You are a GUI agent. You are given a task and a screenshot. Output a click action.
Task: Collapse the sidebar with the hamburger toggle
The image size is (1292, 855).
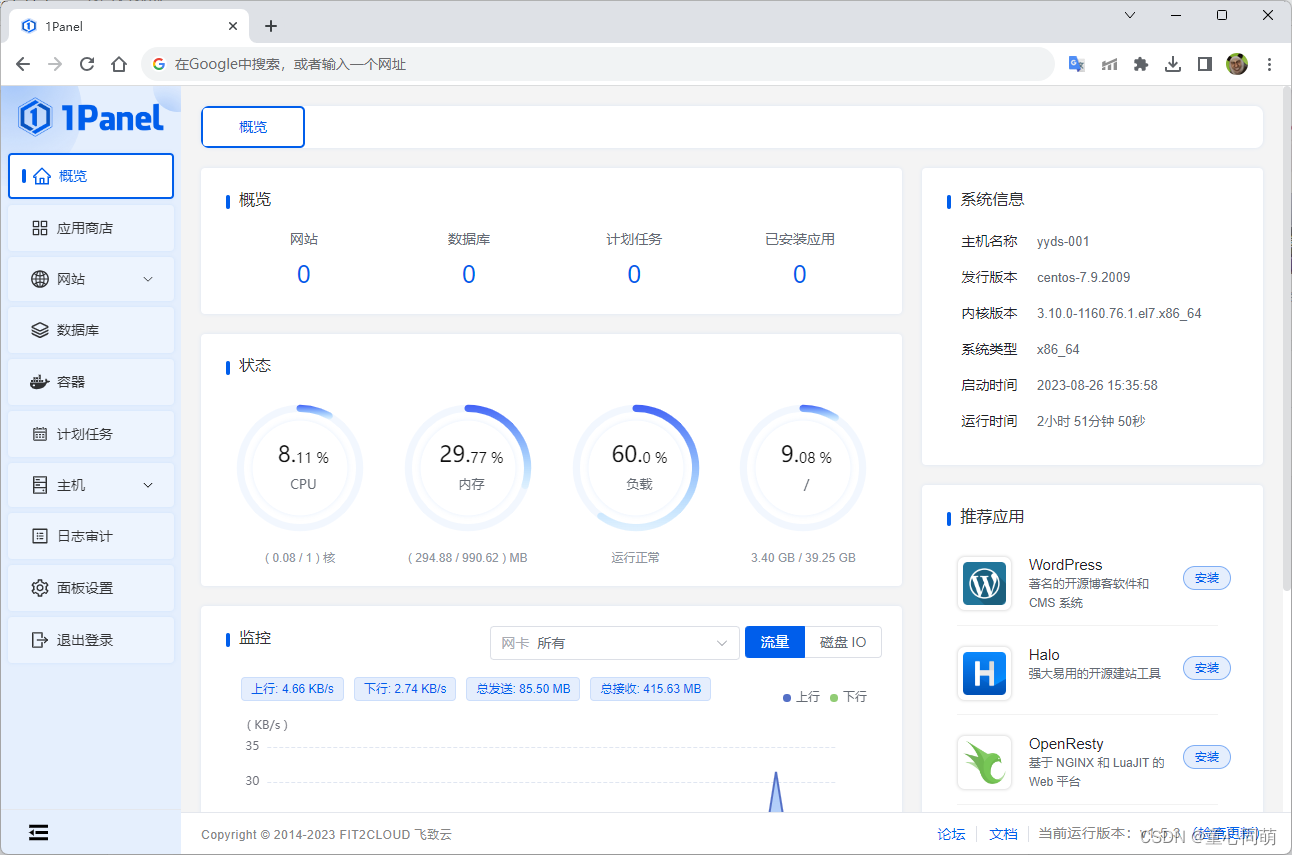pos(38,832)
